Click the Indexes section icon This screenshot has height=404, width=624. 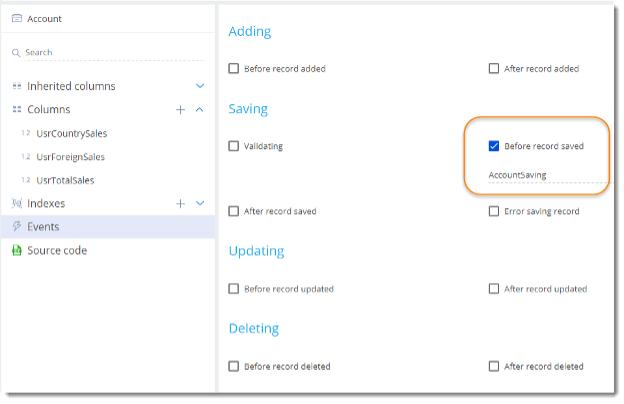[x=16, y=203]
